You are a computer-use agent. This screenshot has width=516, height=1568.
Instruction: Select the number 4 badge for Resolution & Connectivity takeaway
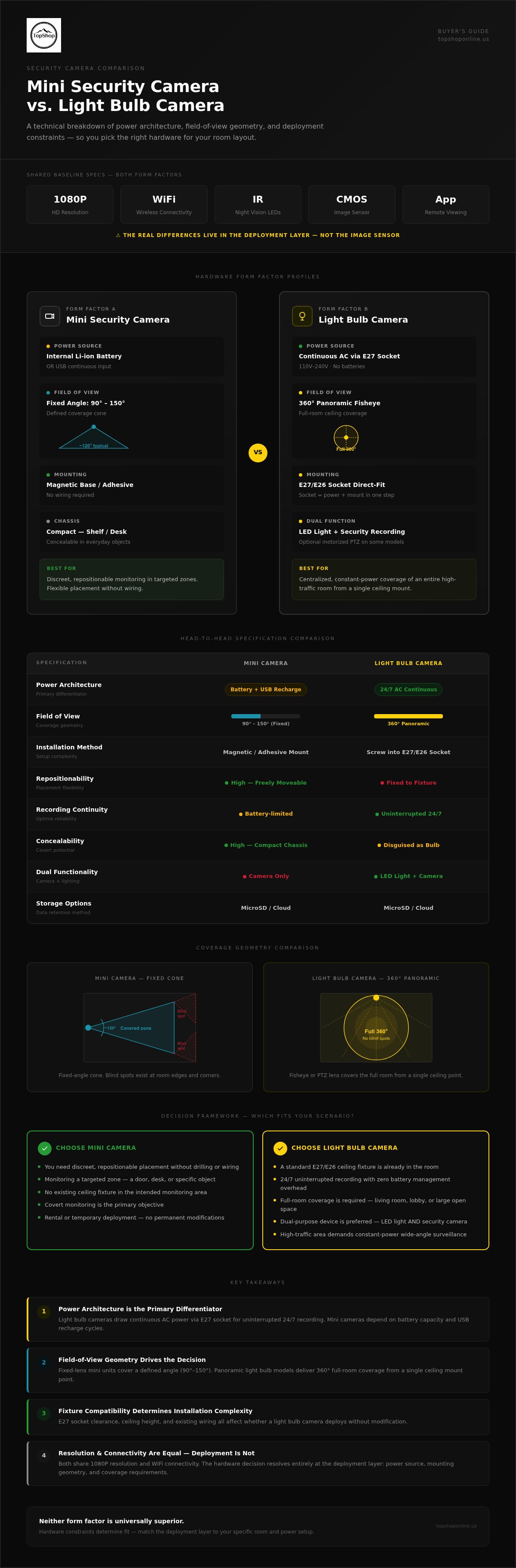pyautogui.click(x=44, y=1455)
